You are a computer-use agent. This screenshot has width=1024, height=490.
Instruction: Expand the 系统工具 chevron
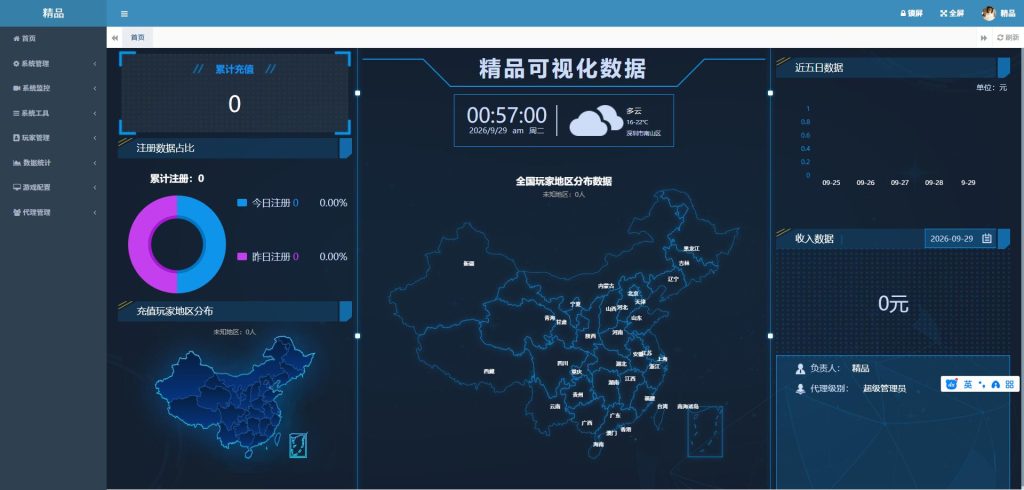point(95,113)
